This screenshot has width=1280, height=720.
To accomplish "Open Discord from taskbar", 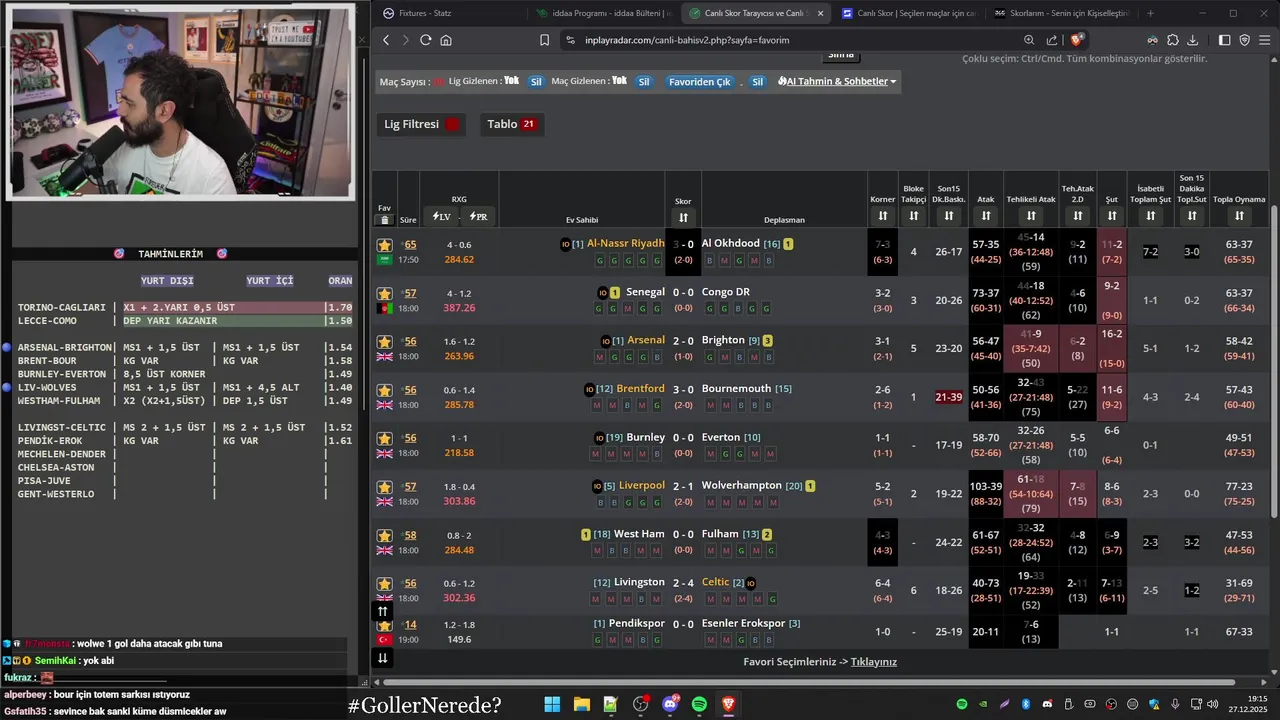I will [670, 705].
